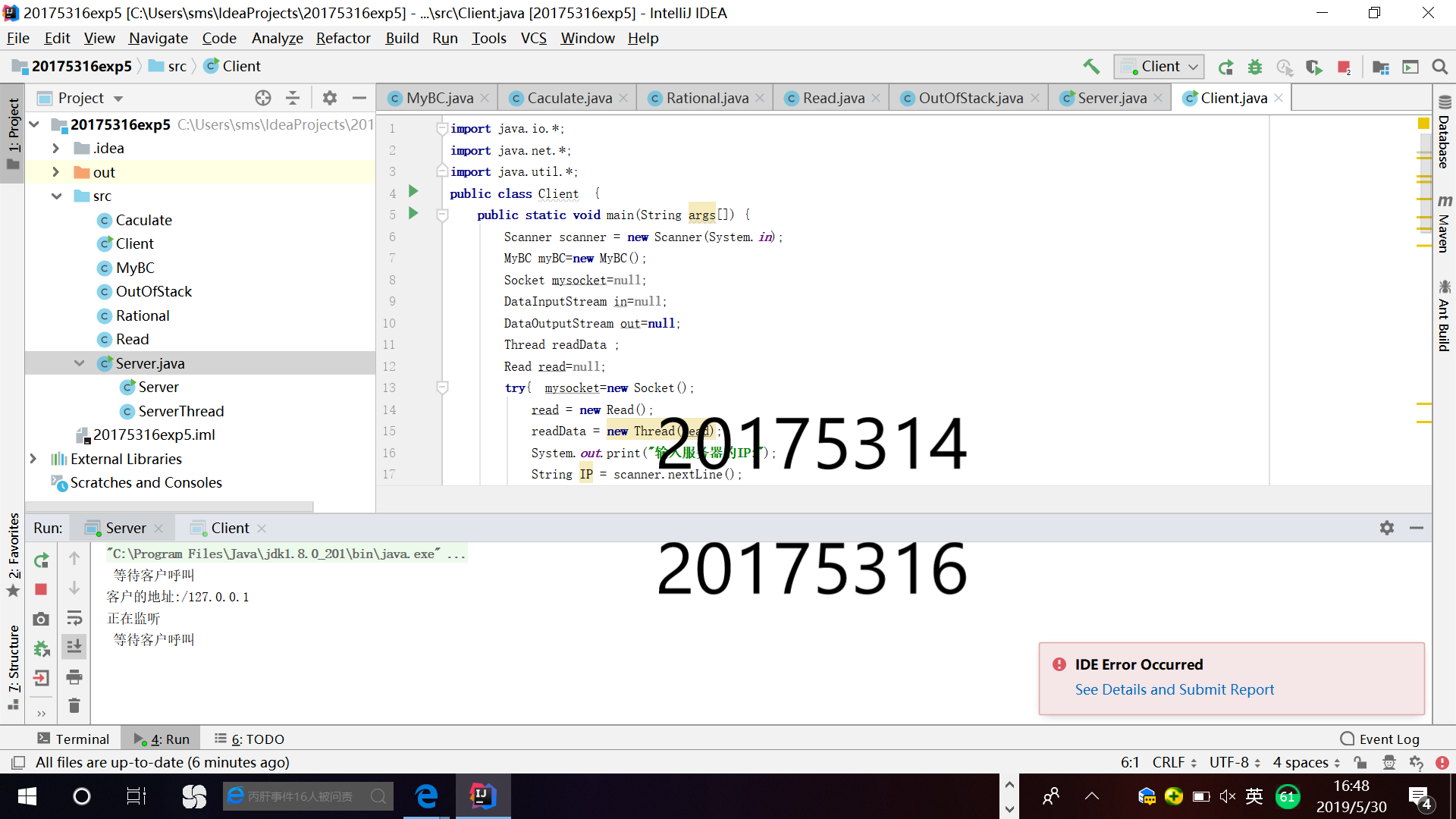Clear all console output
Image resolution: width=1456 pixels, height=819 pixels.
[74, 705]
